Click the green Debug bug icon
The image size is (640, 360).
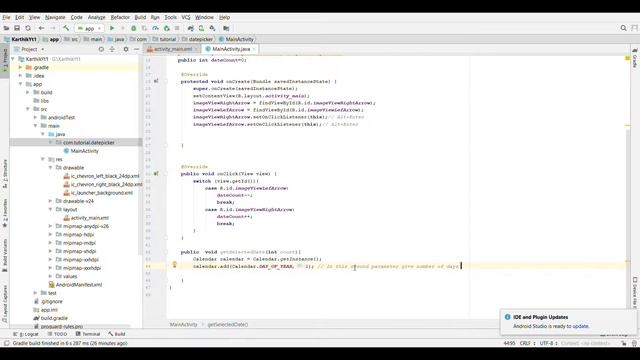point(133,28)
